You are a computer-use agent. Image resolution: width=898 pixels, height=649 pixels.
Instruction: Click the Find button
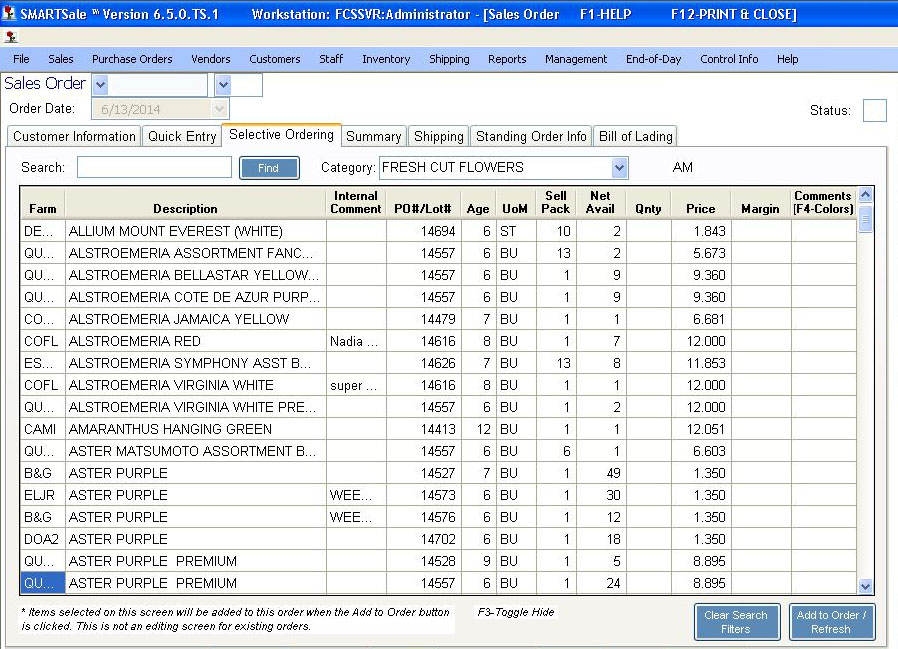(x=269, y=168)
